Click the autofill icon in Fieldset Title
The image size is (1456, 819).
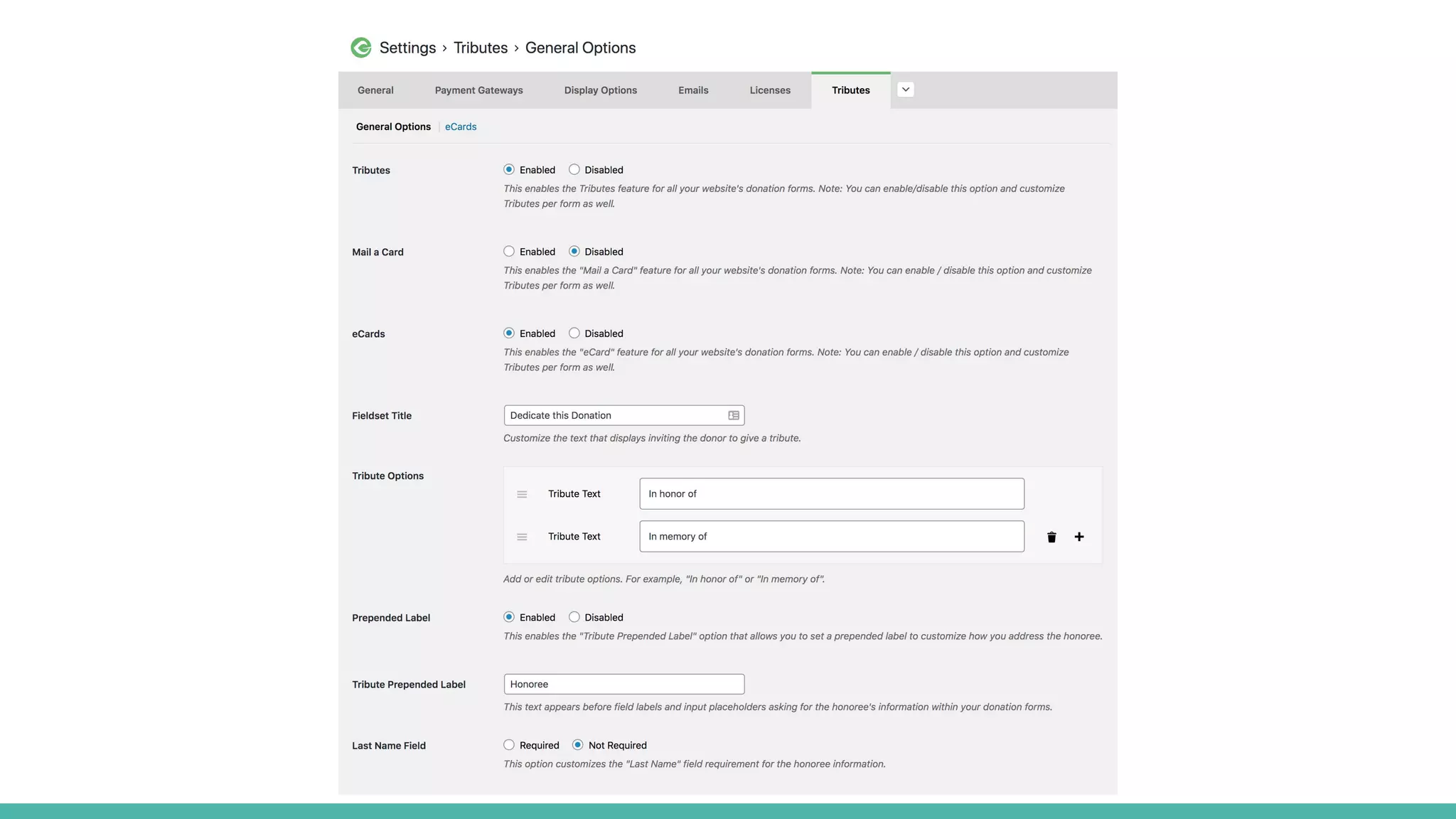[x=734, y=415]
